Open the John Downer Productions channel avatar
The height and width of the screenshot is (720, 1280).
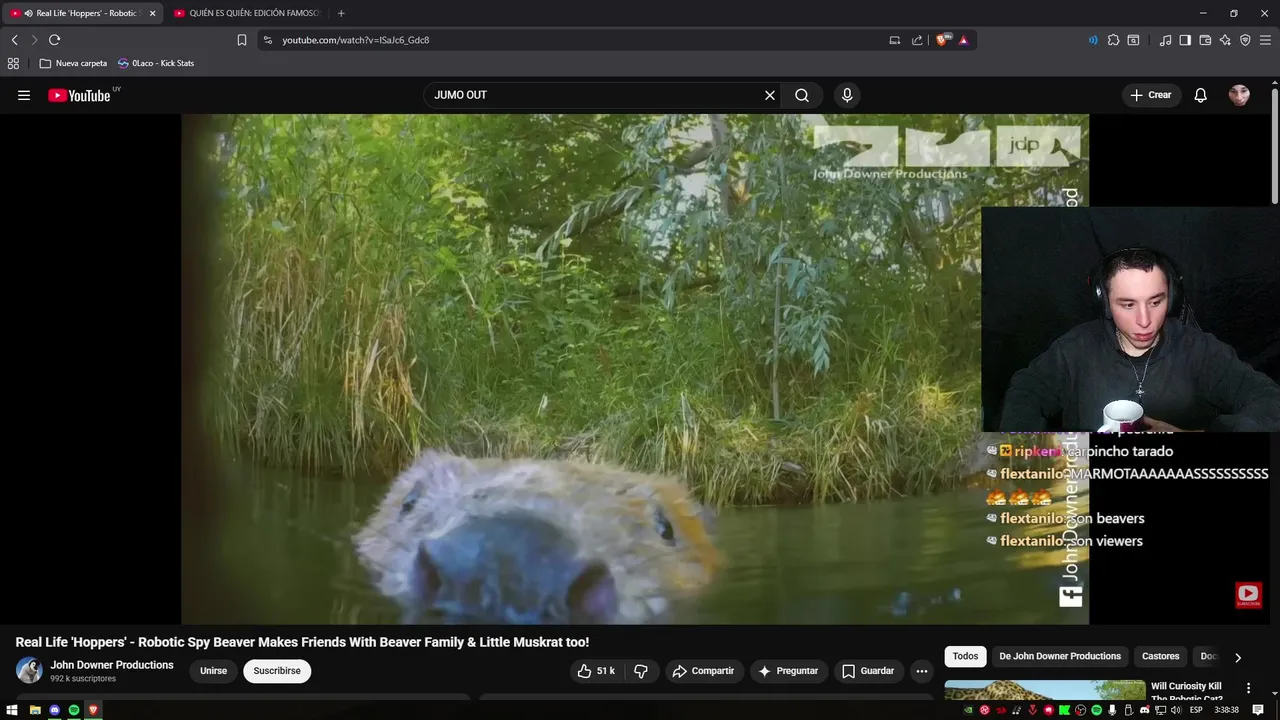[29, 670]
